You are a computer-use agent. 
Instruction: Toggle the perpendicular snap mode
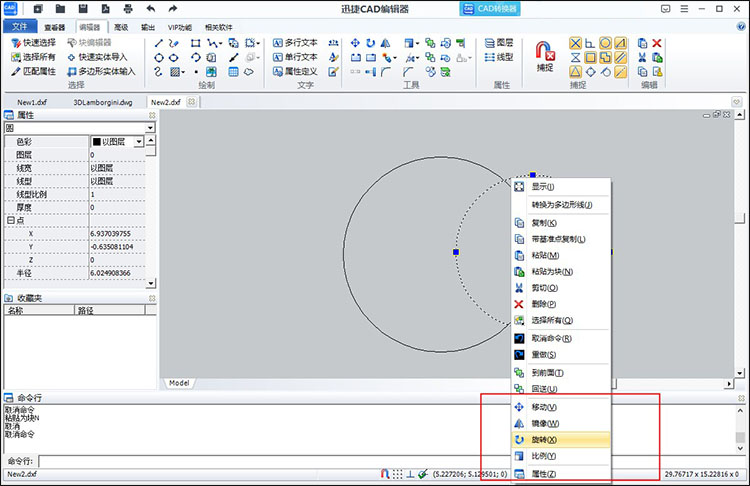point(590,43)
